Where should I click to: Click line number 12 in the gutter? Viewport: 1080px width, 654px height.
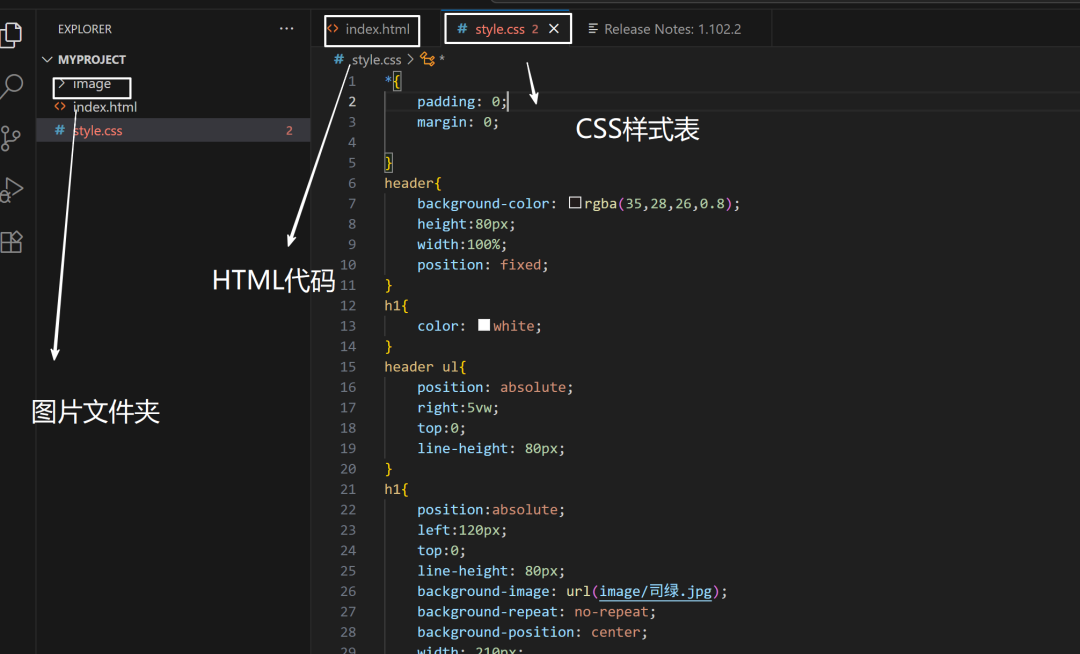(x=348, y=305)
